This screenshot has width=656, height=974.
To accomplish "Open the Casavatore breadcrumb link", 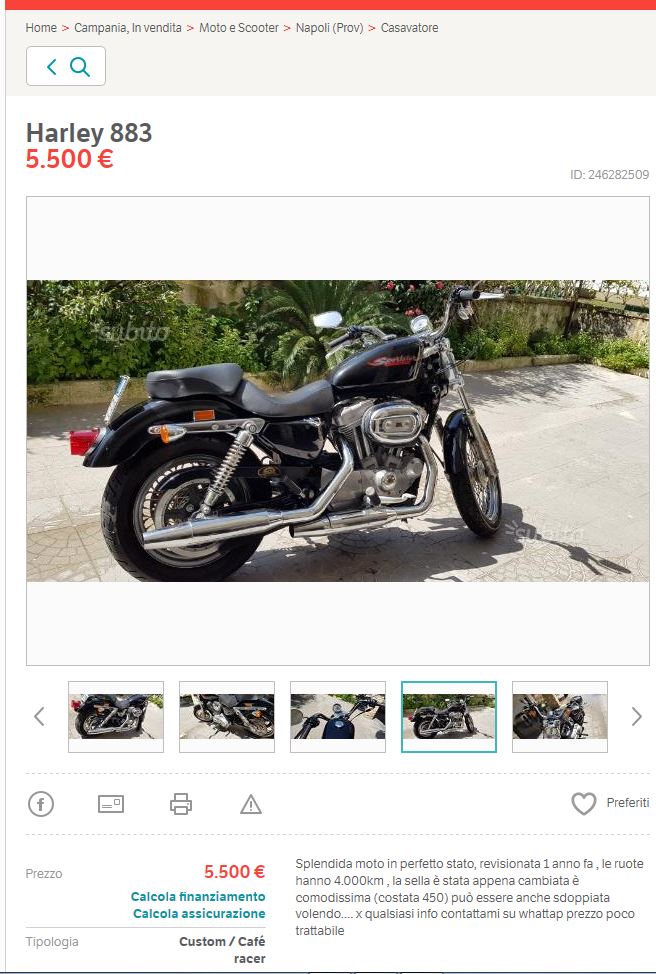I will [x=409, y=28].
